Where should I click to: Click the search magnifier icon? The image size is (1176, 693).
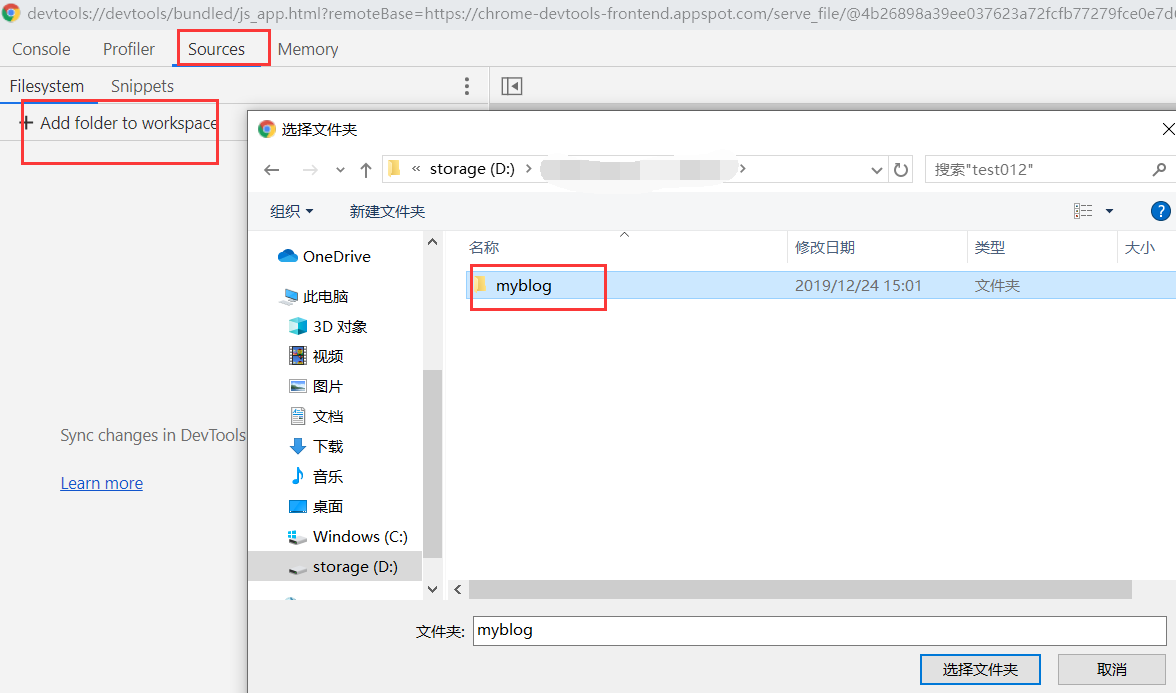[x=1158, y=169]
